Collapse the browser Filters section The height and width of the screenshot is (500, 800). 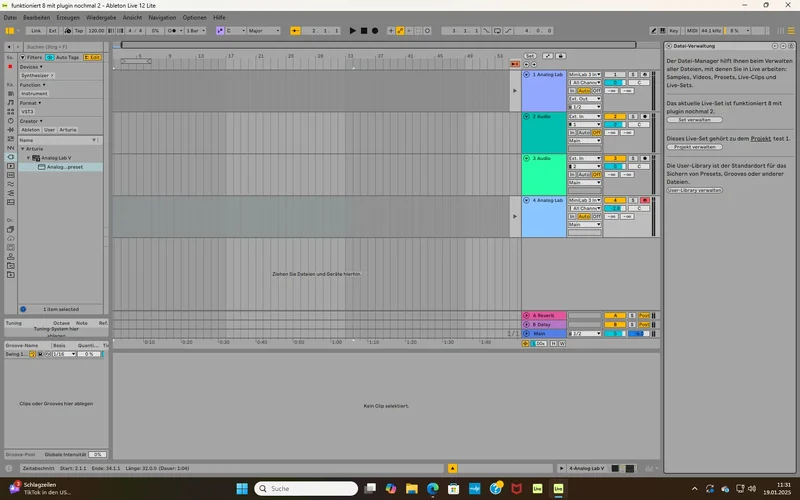[22, 57]
